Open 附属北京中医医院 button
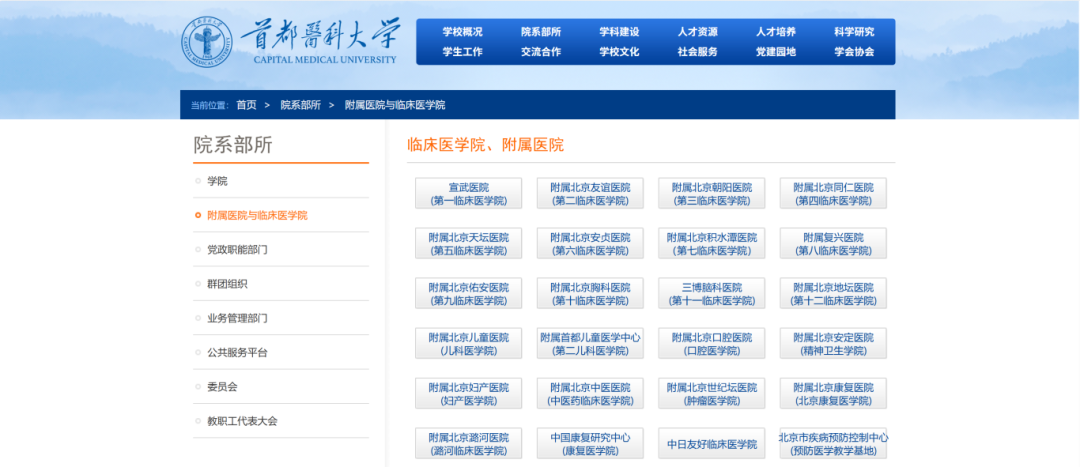1080x467 pixels. coord(590,393)
